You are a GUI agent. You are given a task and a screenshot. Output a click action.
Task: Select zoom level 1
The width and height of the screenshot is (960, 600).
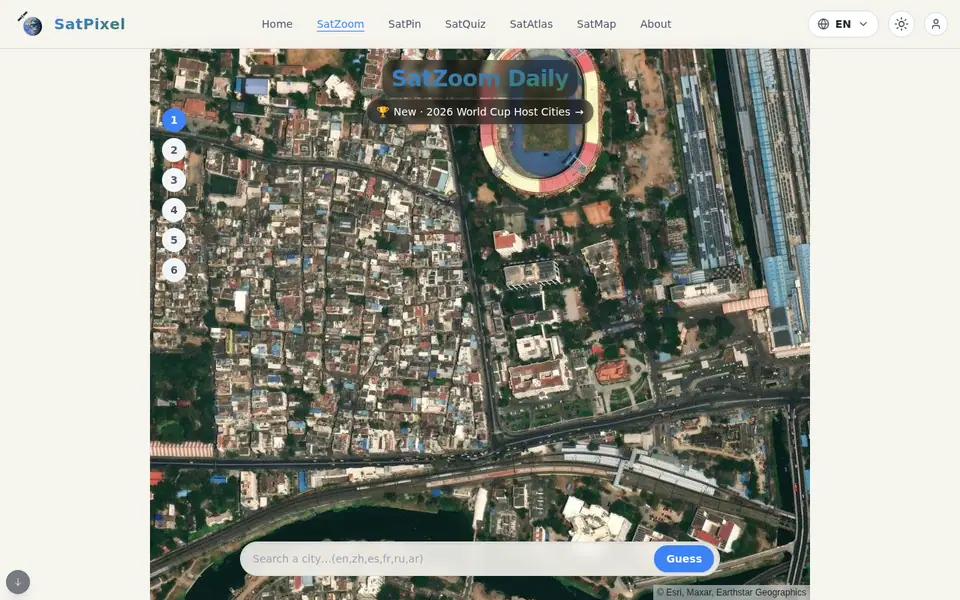tap(174, 120)
